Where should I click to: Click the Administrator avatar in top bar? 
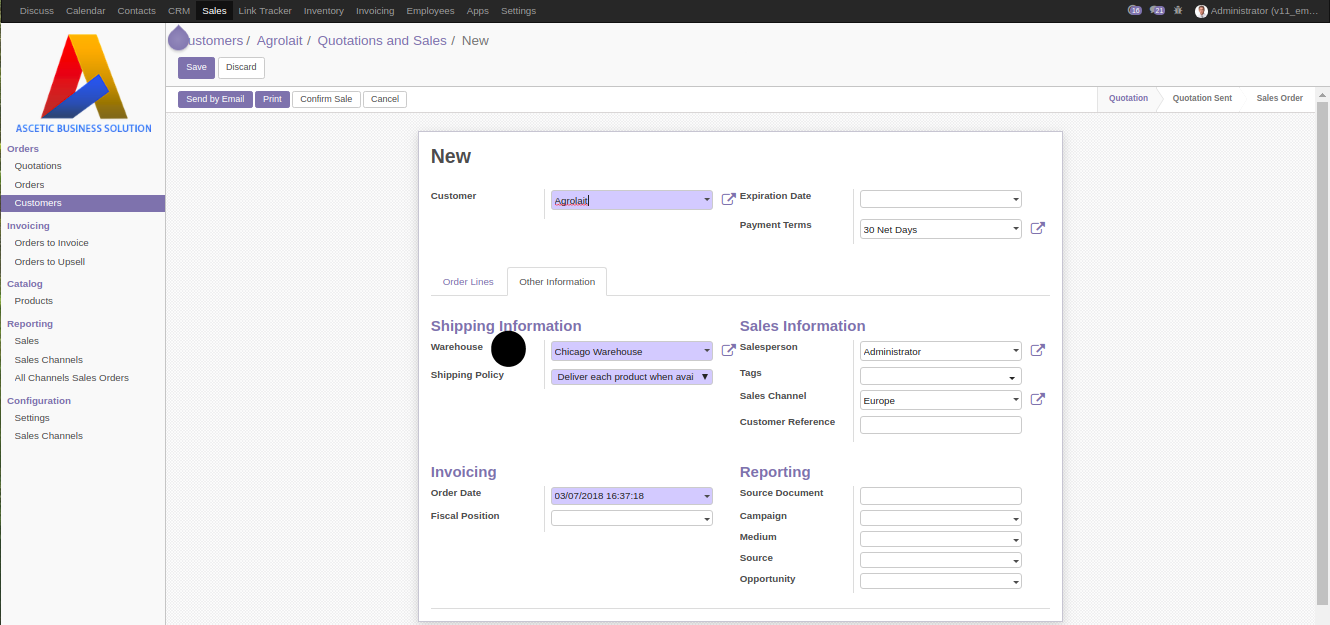[x=1201, y=11]
